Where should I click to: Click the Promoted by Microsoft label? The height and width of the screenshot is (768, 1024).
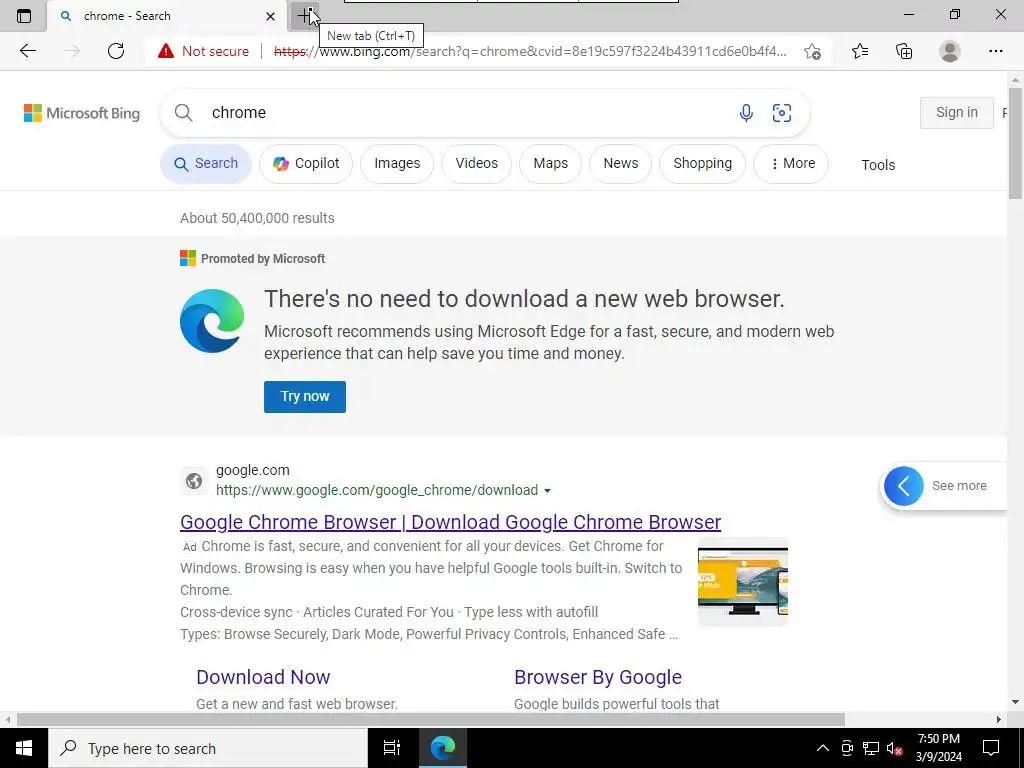tap(263, 259)
